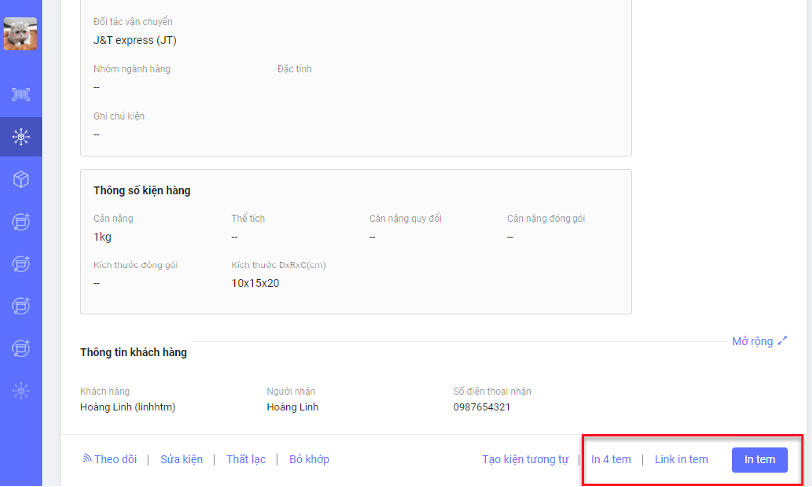812x487 pixels.
Task: Click the highlighted snowflake sidebar icon
Action: click(x=21, y=137)
